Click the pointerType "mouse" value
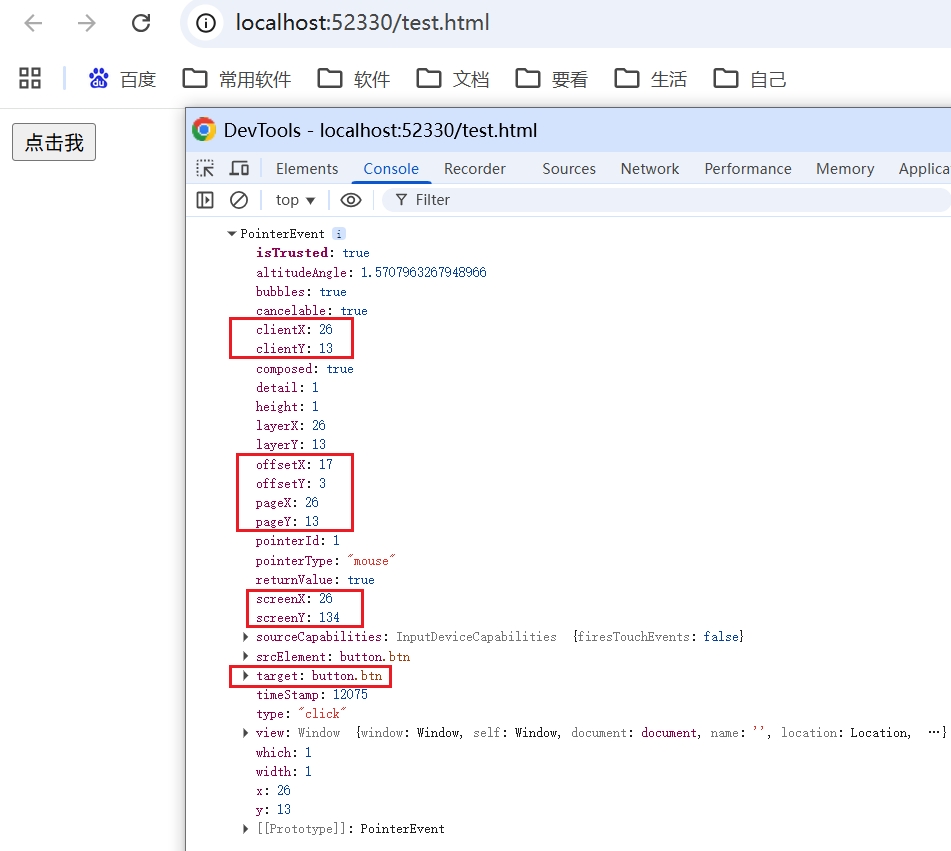951x851 pixels. click(x=371, y=560)
